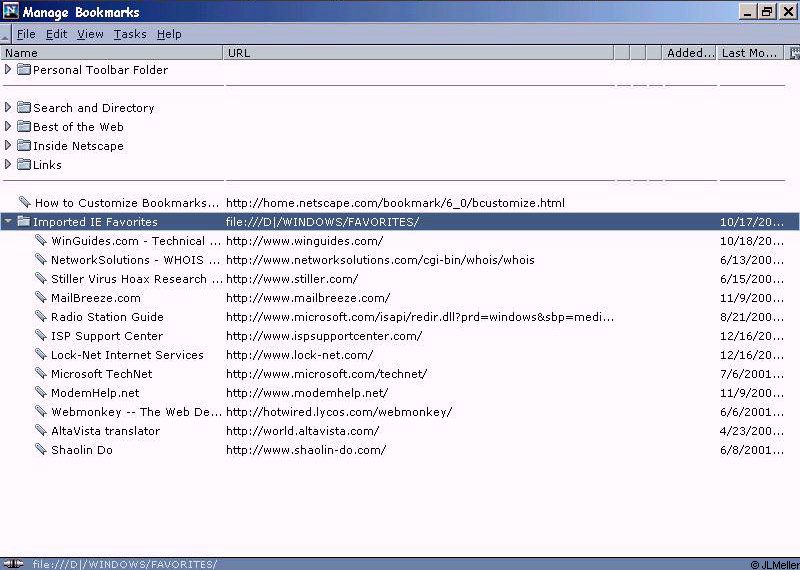The width and height of the screenshot is (800, 570).
Task: Click bookmark icon beside Webmonkey
Action: 41,411
